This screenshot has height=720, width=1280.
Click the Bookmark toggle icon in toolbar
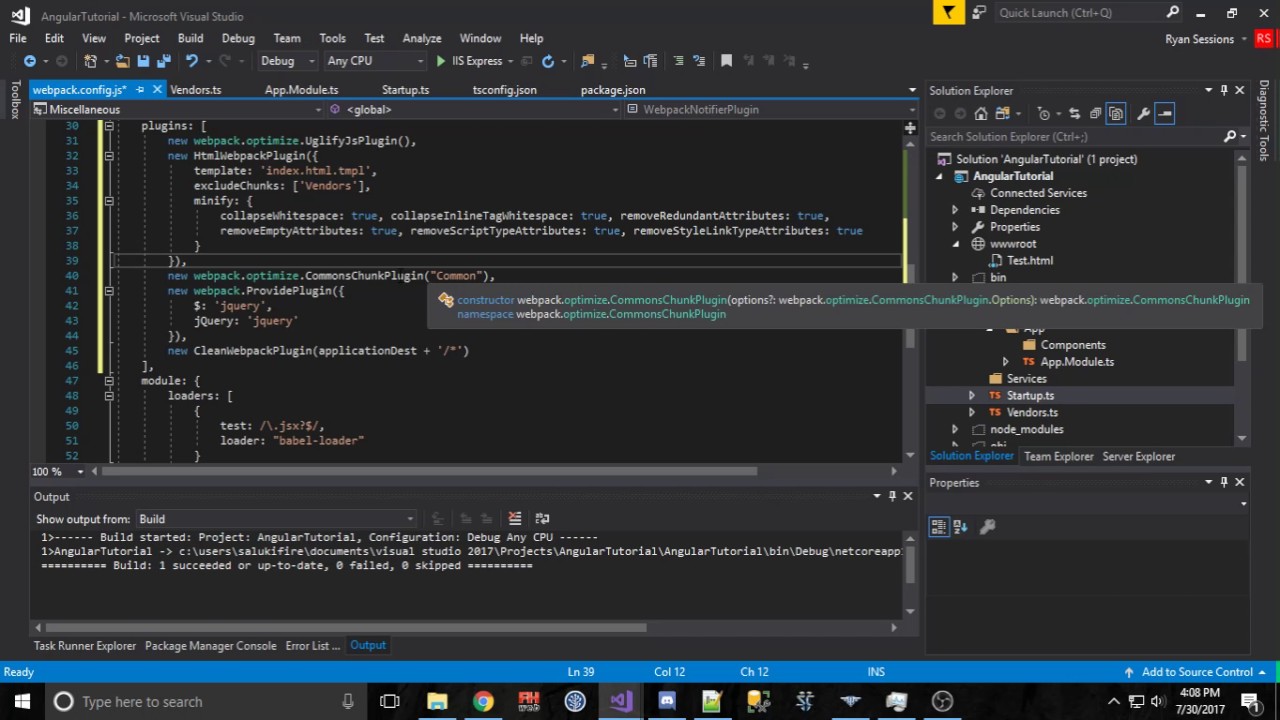tap(727, 61)
